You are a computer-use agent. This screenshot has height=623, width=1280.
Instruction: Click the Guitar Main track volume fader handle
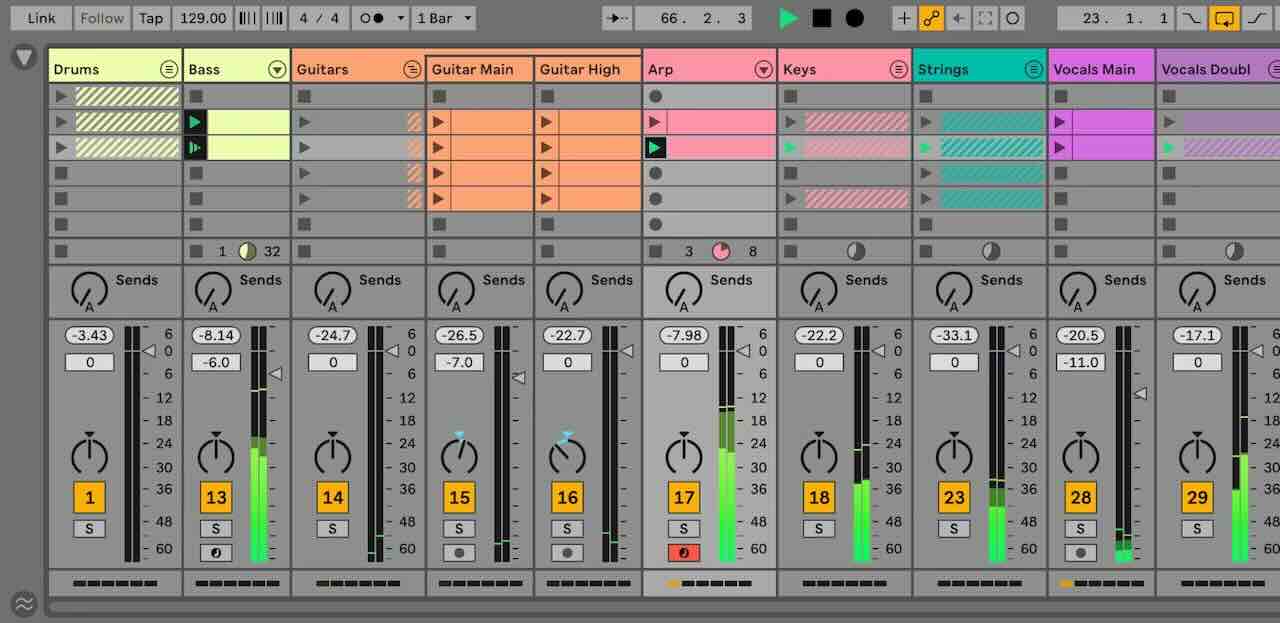coord(519,377)
